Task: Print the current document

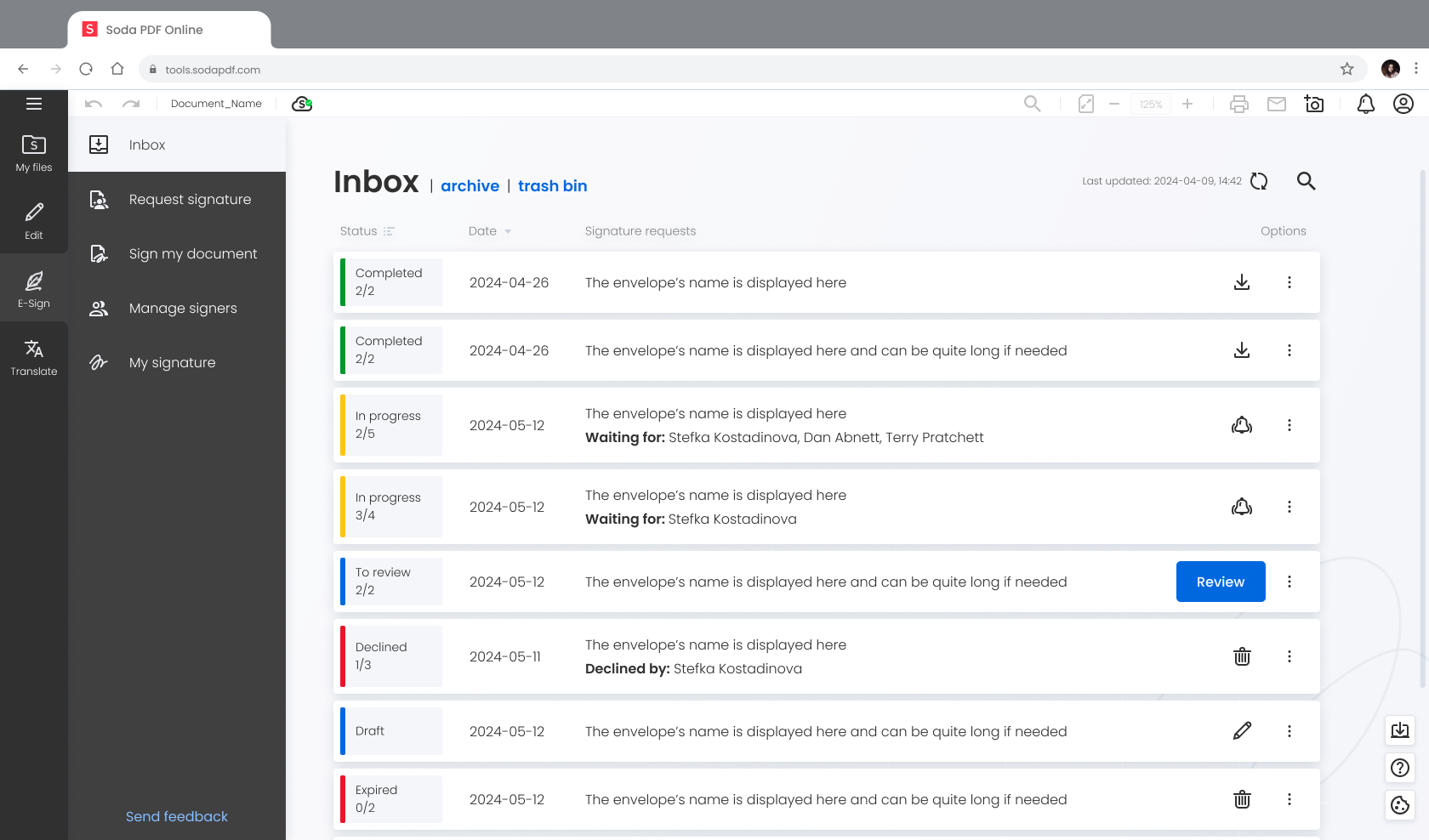Action: pos(1238,104)
